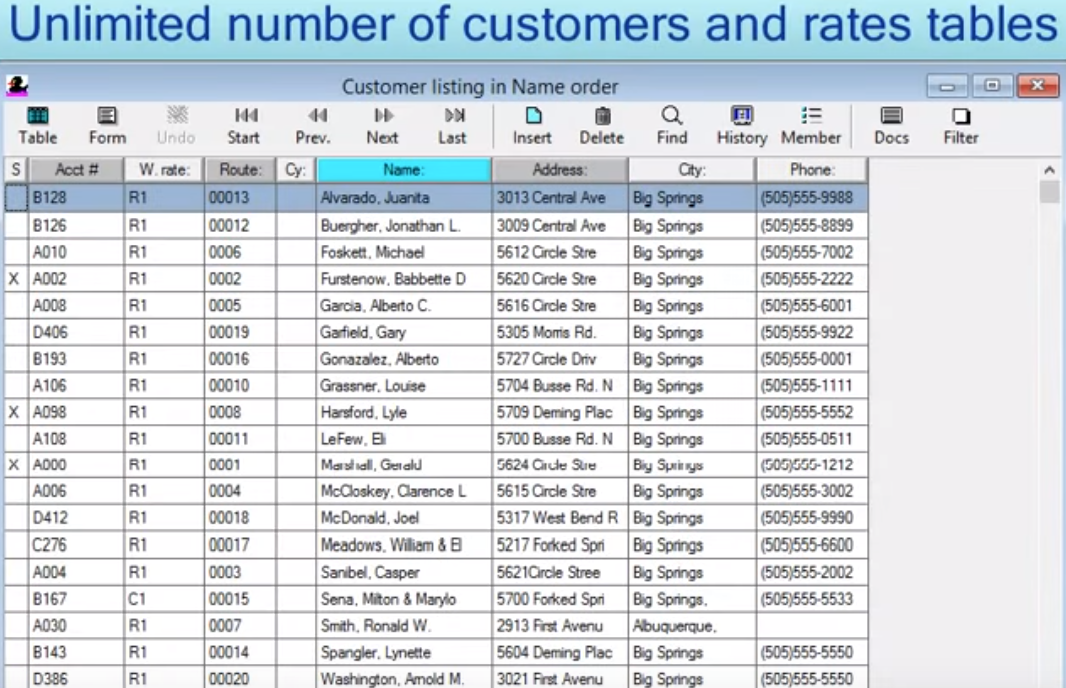Image resolution: width=1066 pixels, height=688 pixels.
Task: Go to Prev. record
Action: [313, 126]
